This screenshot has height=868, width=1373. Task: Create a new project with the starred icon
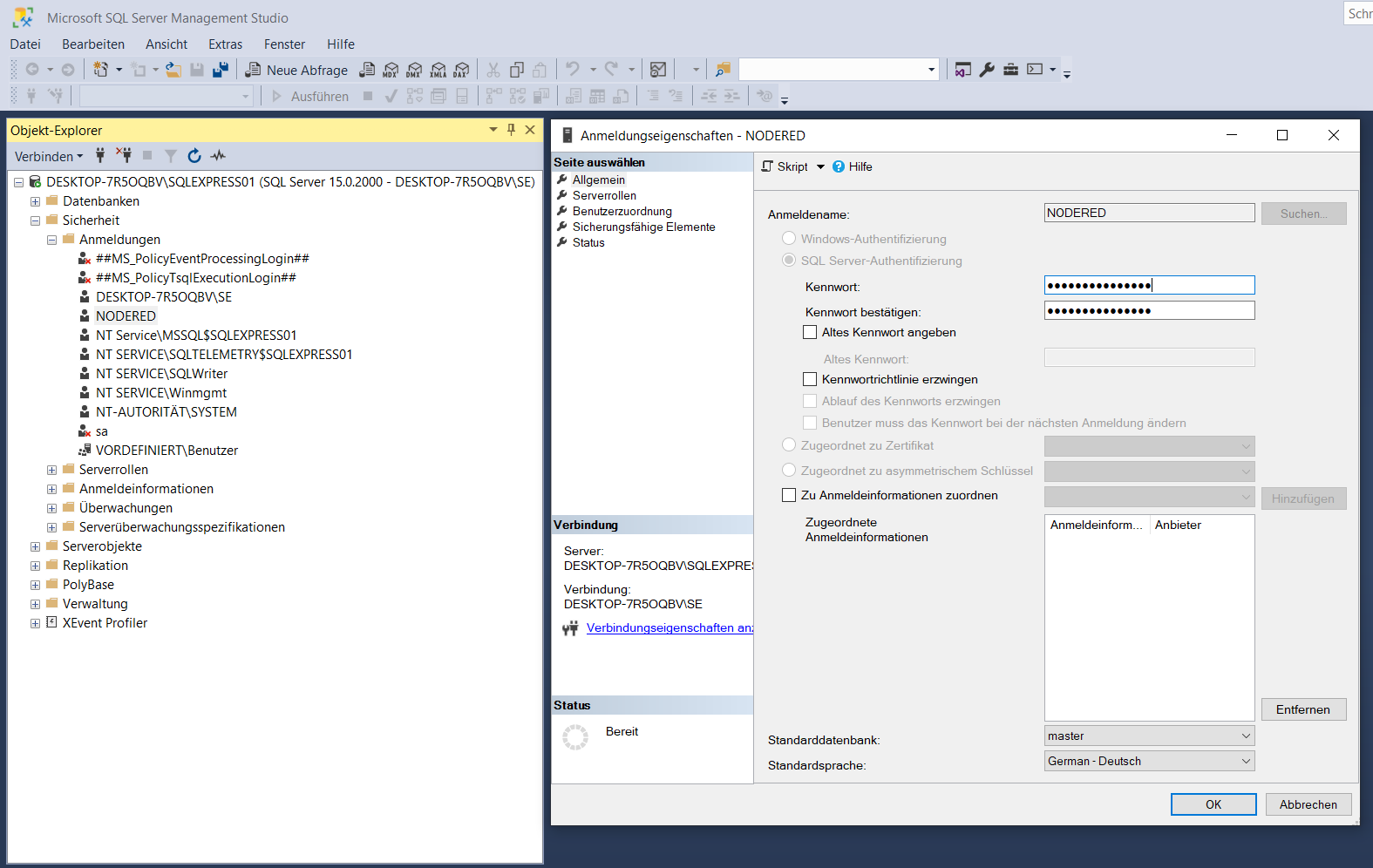[101, 70]
